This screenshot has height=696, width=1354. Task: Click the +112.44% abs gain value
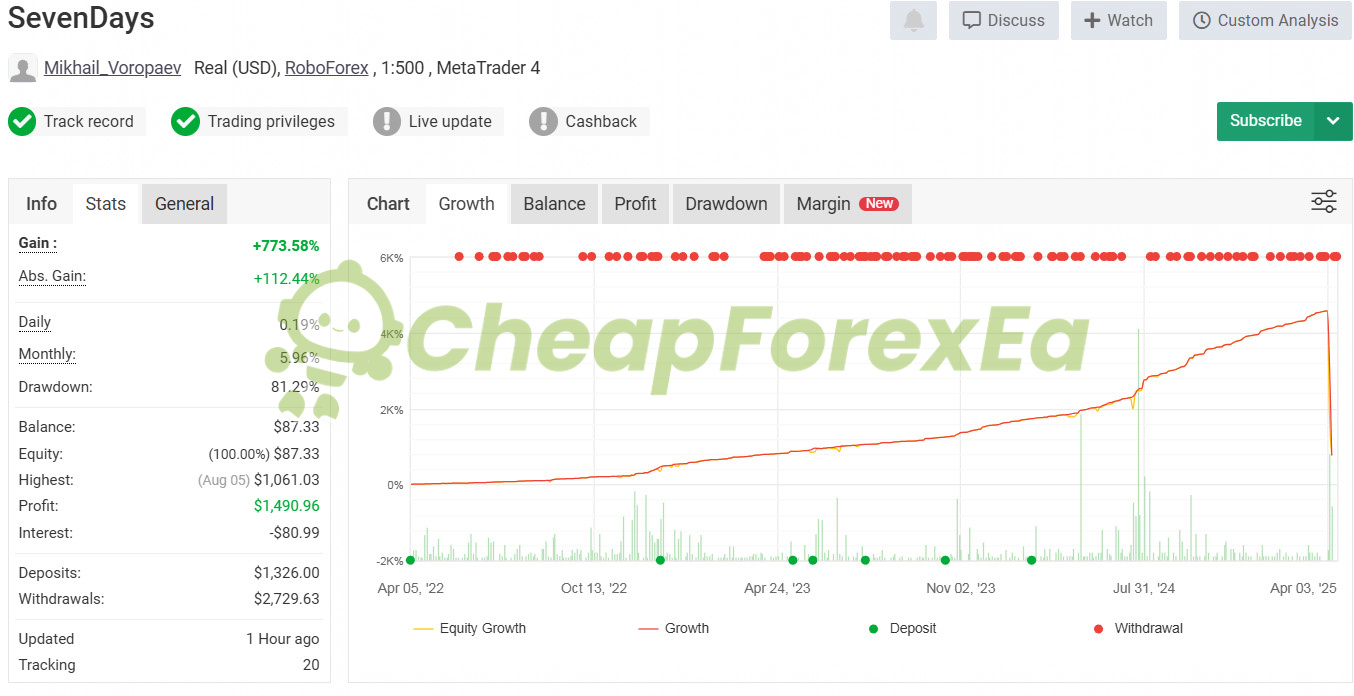(286, 278)
